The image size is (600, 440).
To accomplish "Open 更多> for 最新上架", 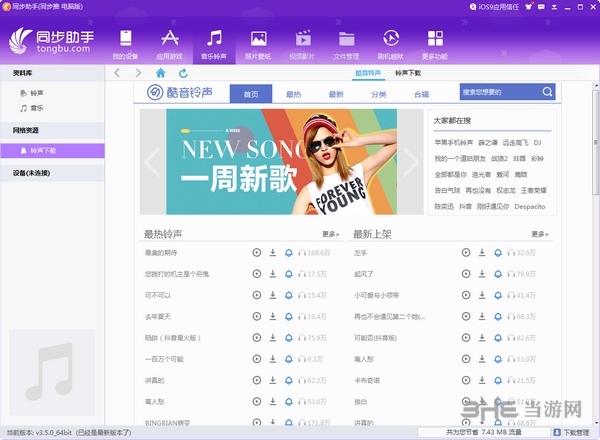I will coord(540,234).
